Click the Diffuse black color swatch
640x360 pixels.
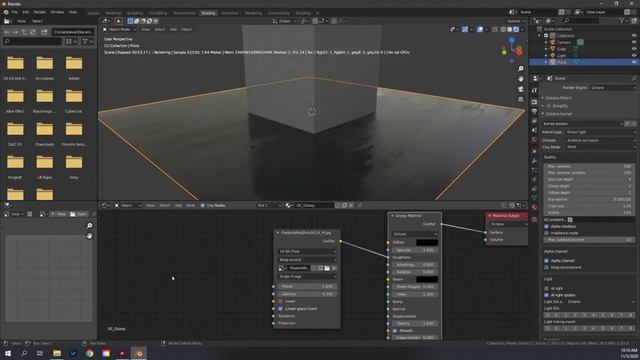coord(427,242)
